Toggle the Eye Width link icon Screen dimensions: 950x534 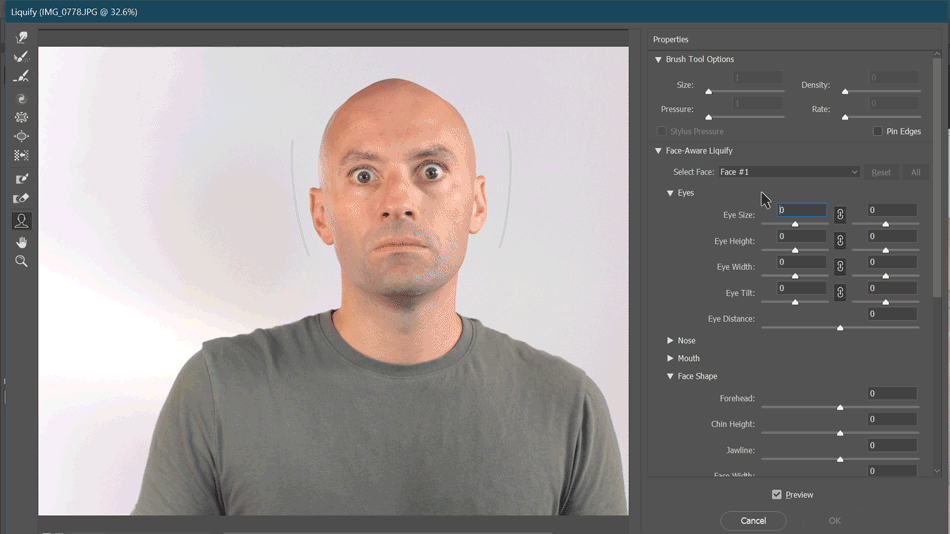(840, 266)
